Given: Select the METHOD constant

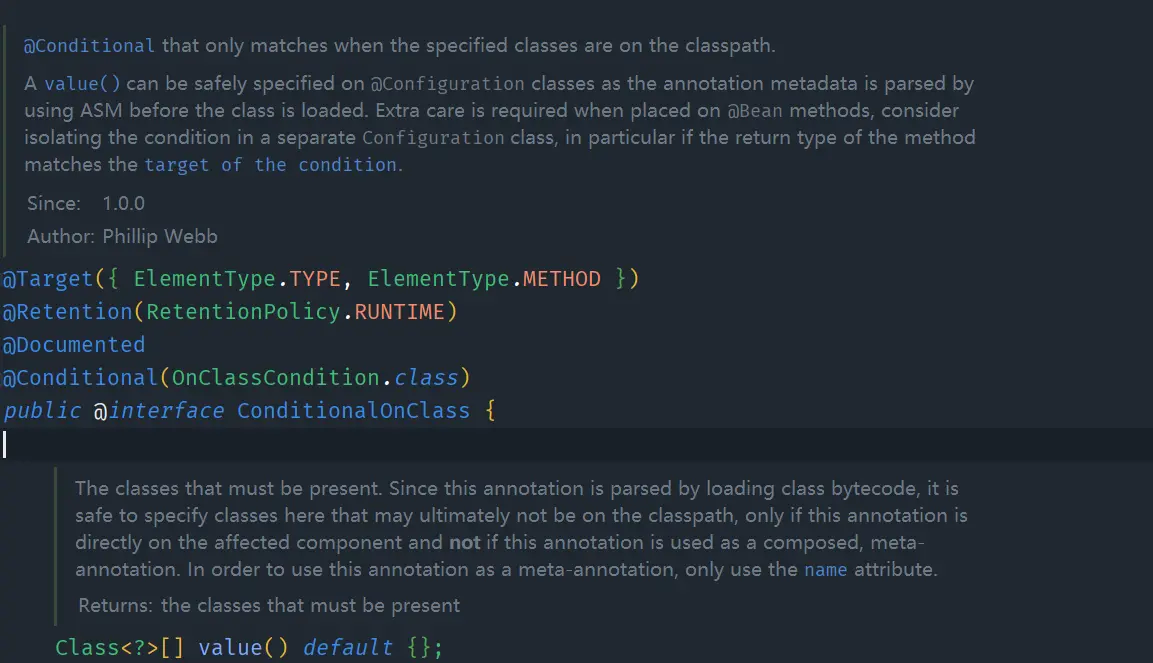Looking at the screenshot, I should point(562,279).
